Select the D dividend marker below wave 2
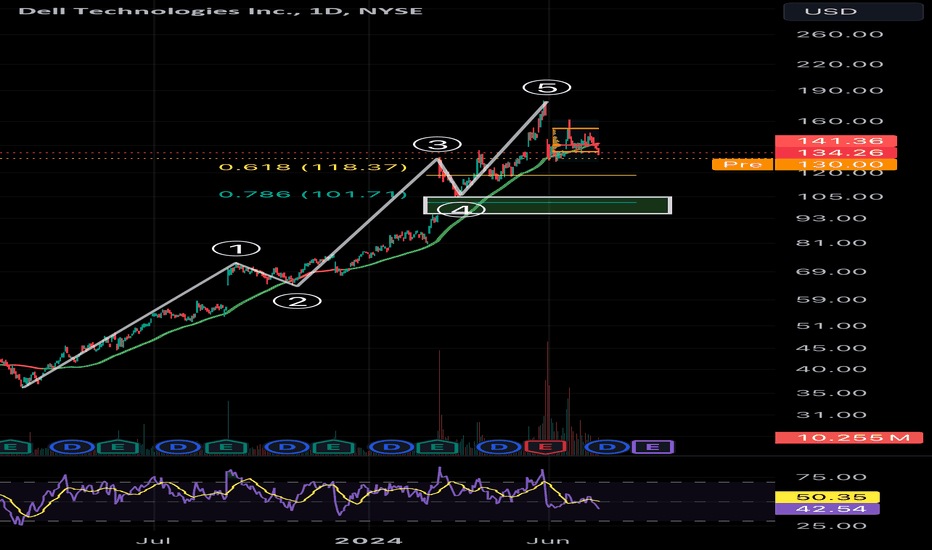 click(287, 447)
